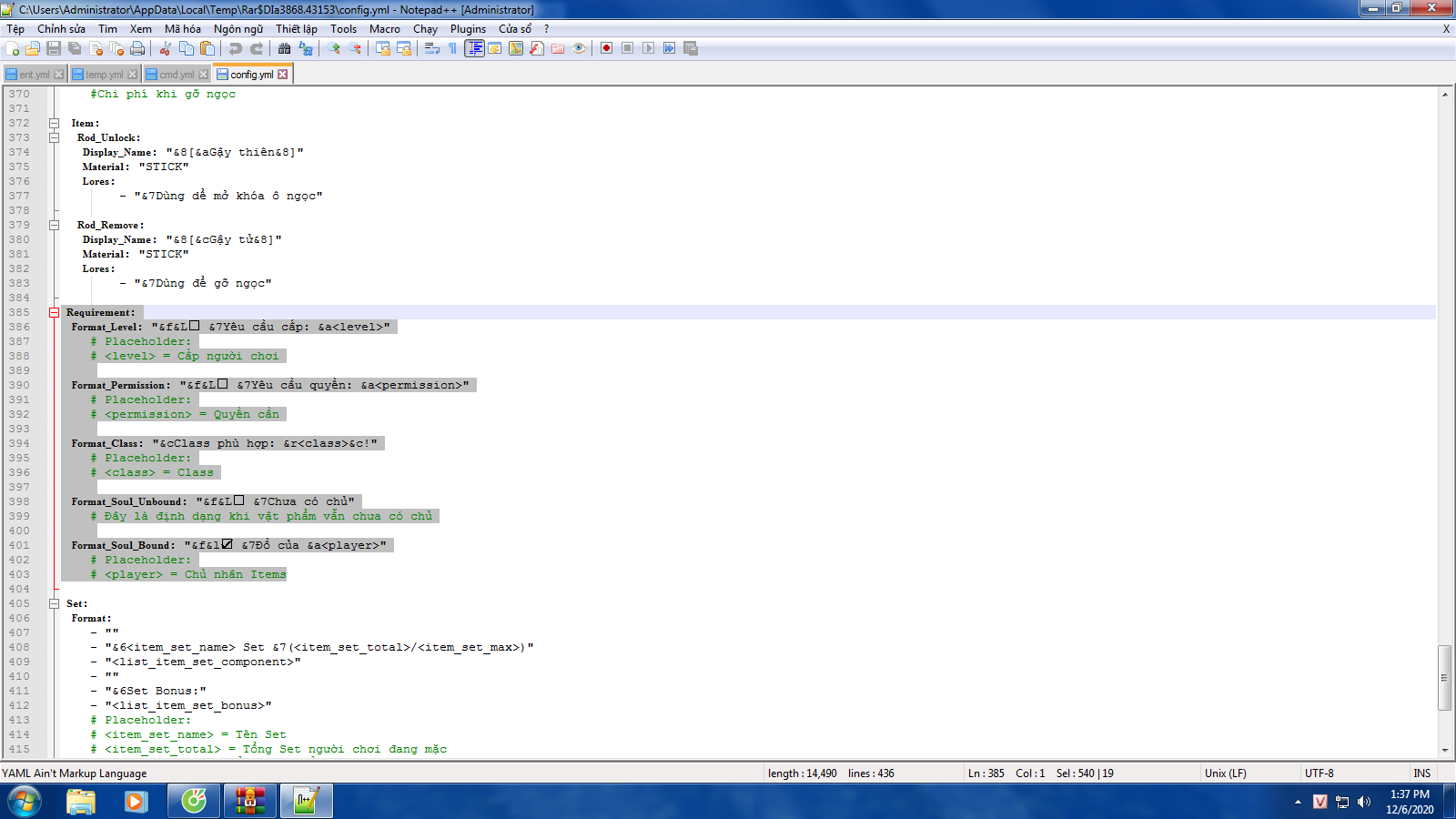Viewport: 1456px width, 819px height.
Task: Open Windows Start menu
Action: [25, 802]
